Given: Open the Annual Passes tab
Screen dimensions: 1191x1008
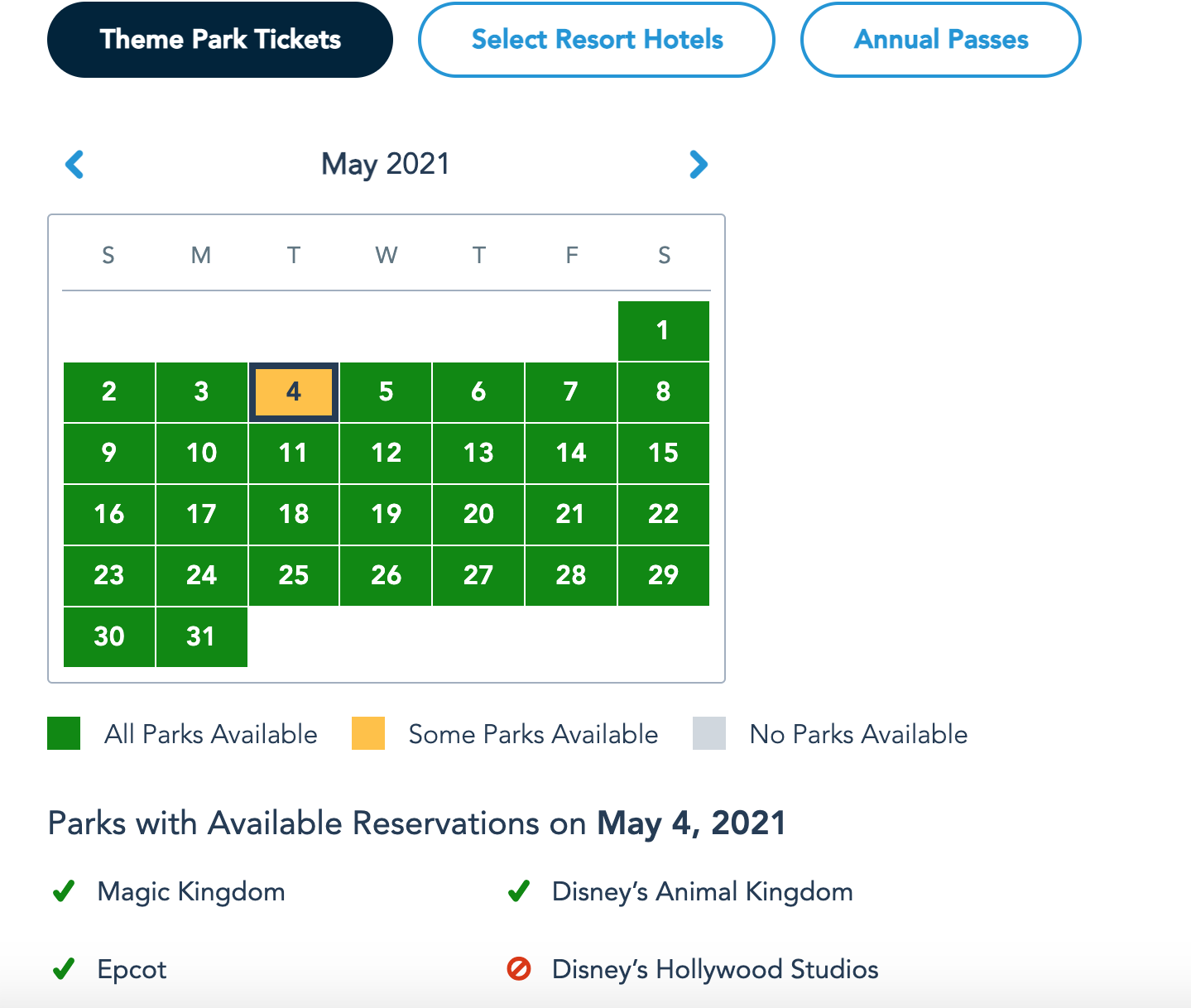Looking at the screenshot, I should point(941,40).
